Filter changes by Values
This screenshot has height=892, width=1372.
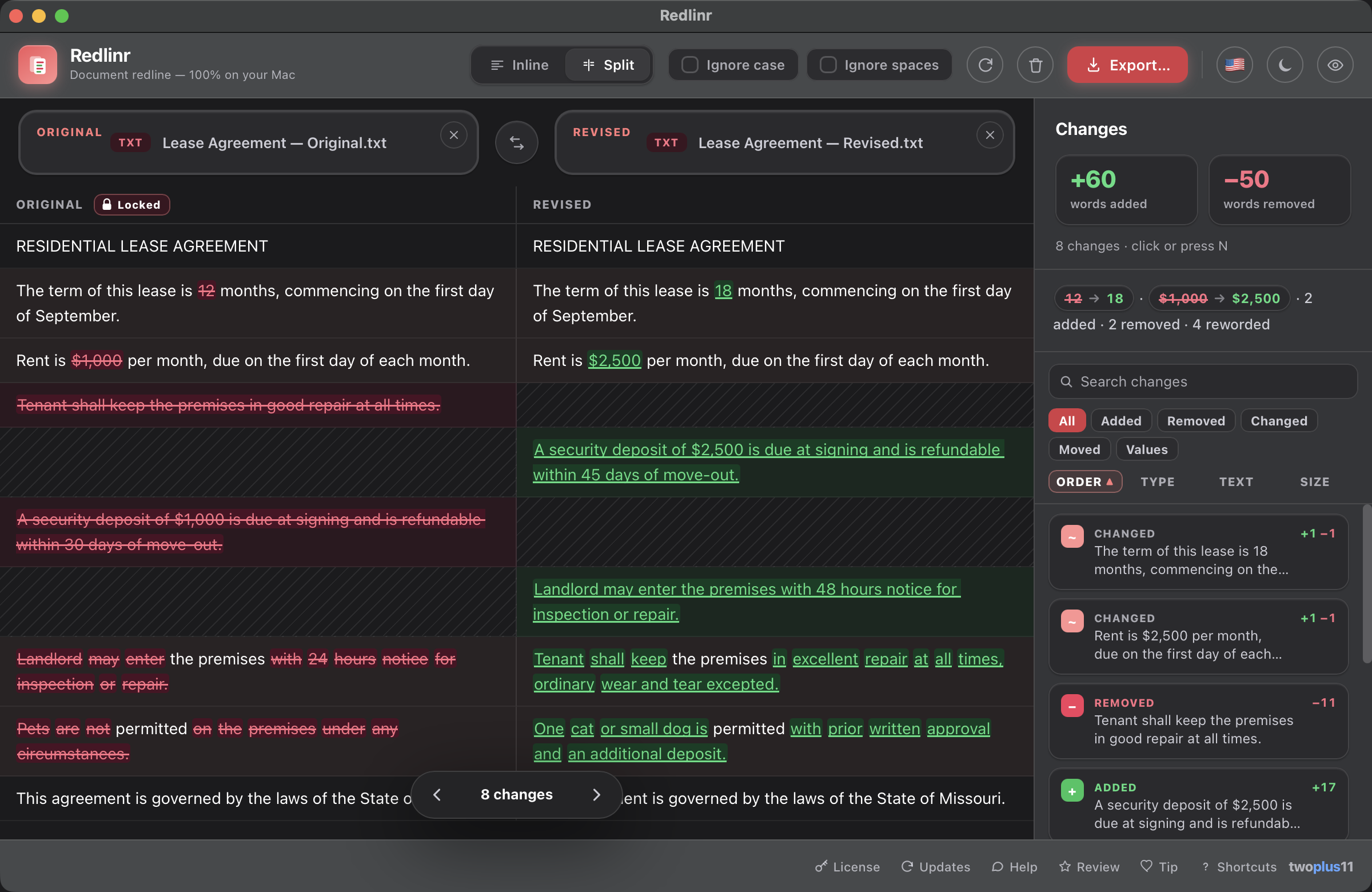[x=1147, y=449]
